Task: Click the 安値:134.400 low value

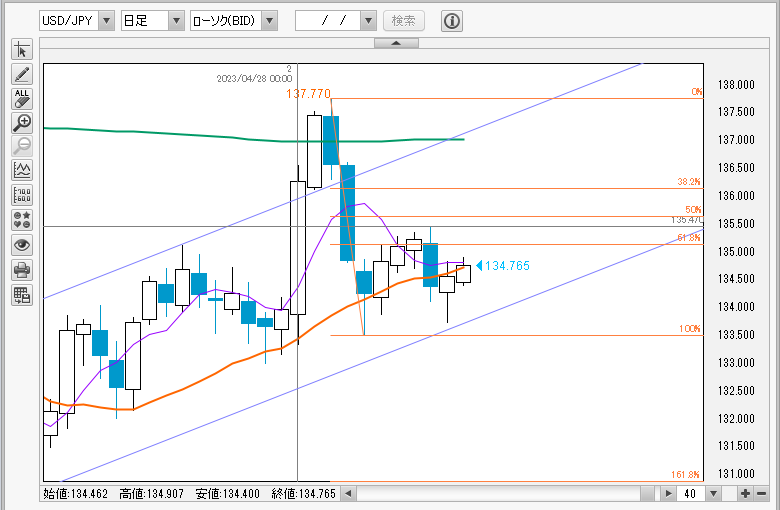Action: pos(228,494)
